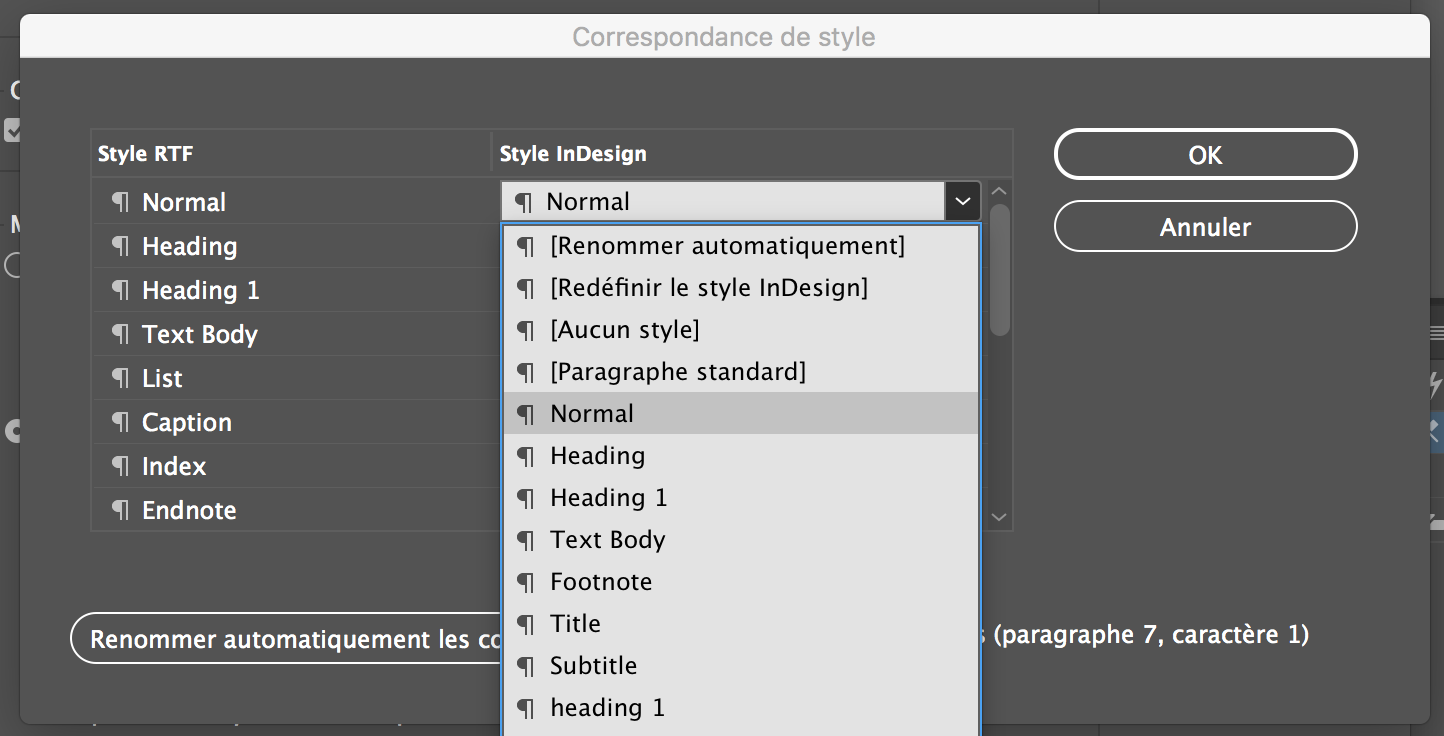Select Title in the dropdown list
The width and height of the screenshot is (1444, 736).
740,624
